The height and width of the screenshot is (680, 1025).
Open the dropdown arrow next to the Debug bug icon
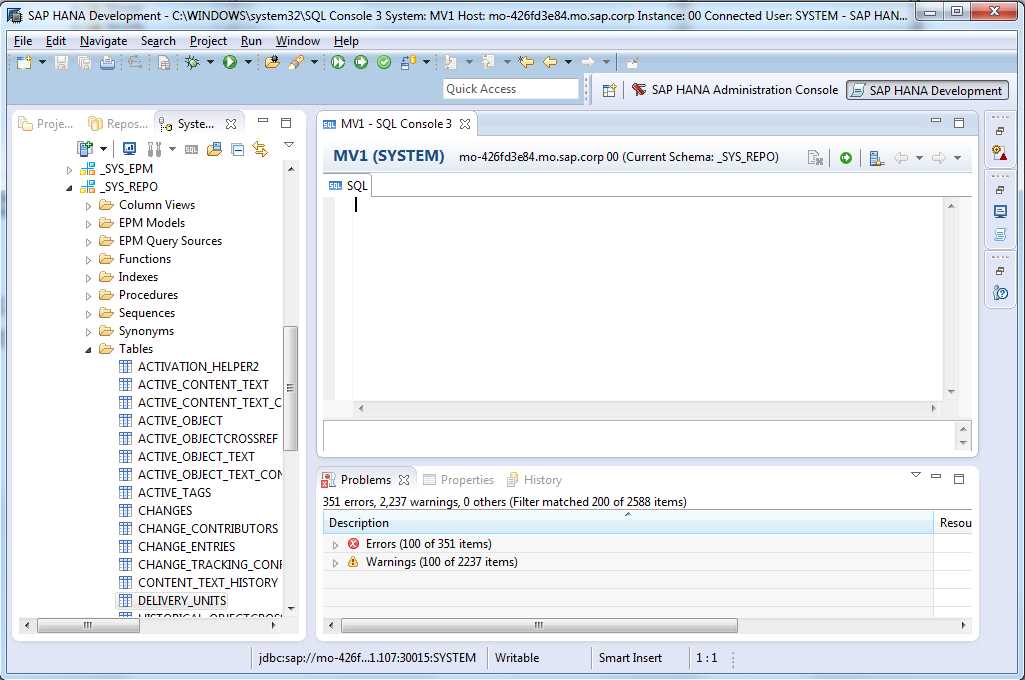tap(210, 62)
